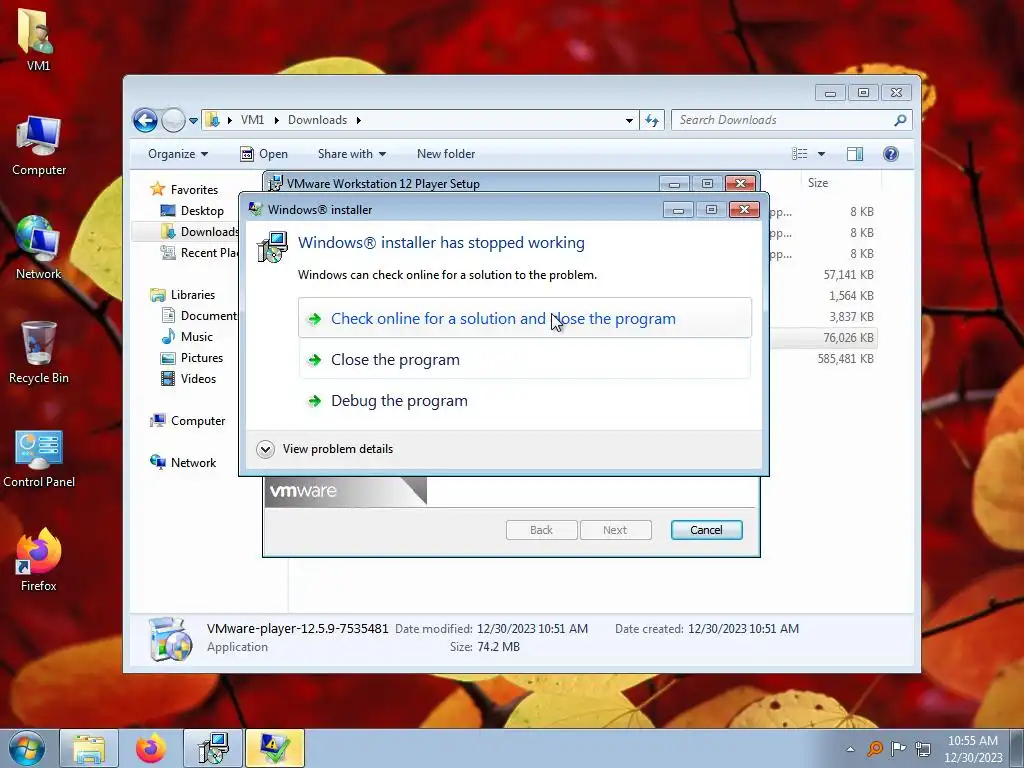This screenshot has width=1024, height=768.
Task: Click VM1 in the address breadcrumb
Action: (x=252, y=120)
